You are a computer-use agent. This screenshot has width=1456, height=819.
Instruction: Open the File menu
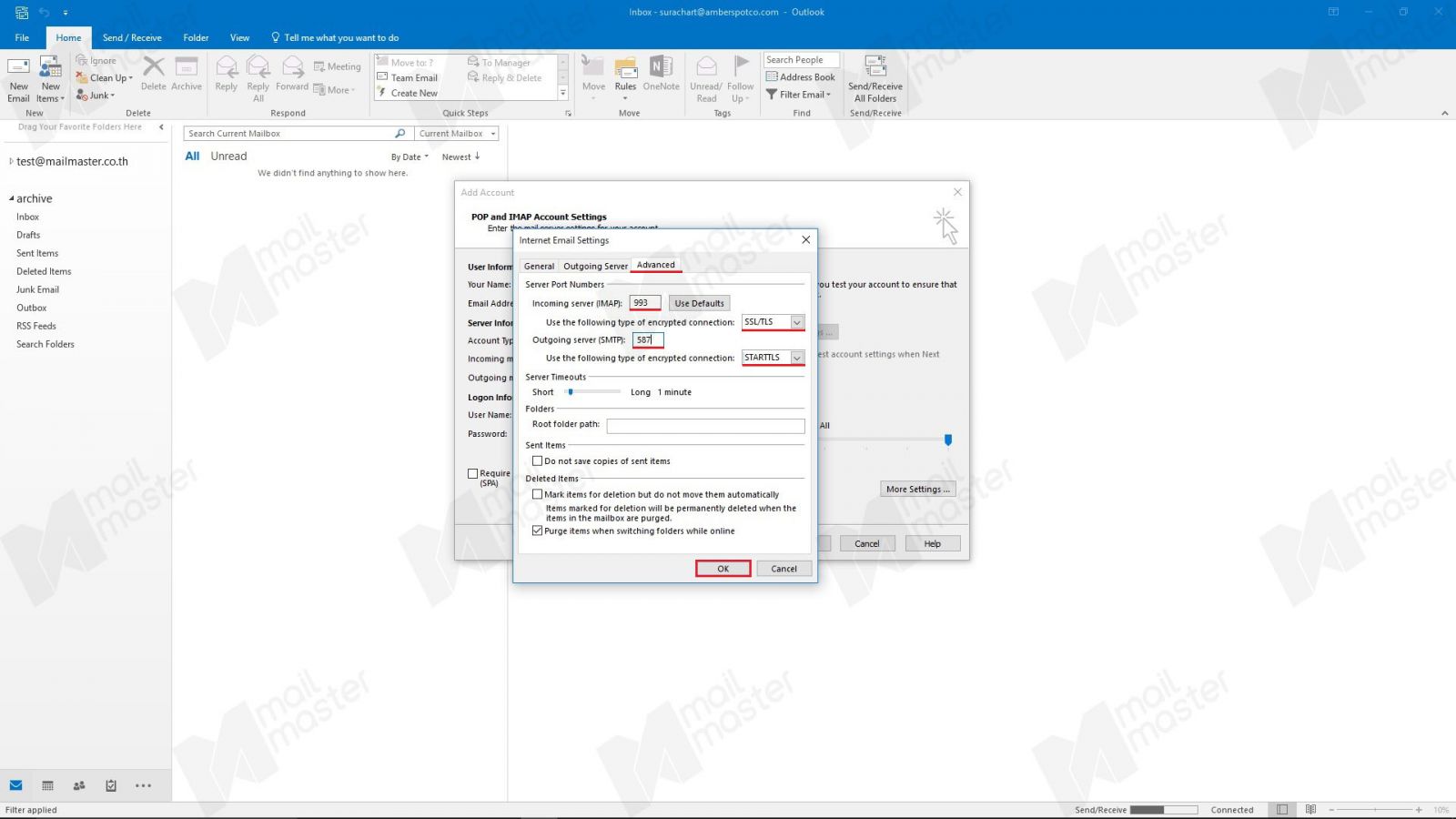[x=22, y=37]
